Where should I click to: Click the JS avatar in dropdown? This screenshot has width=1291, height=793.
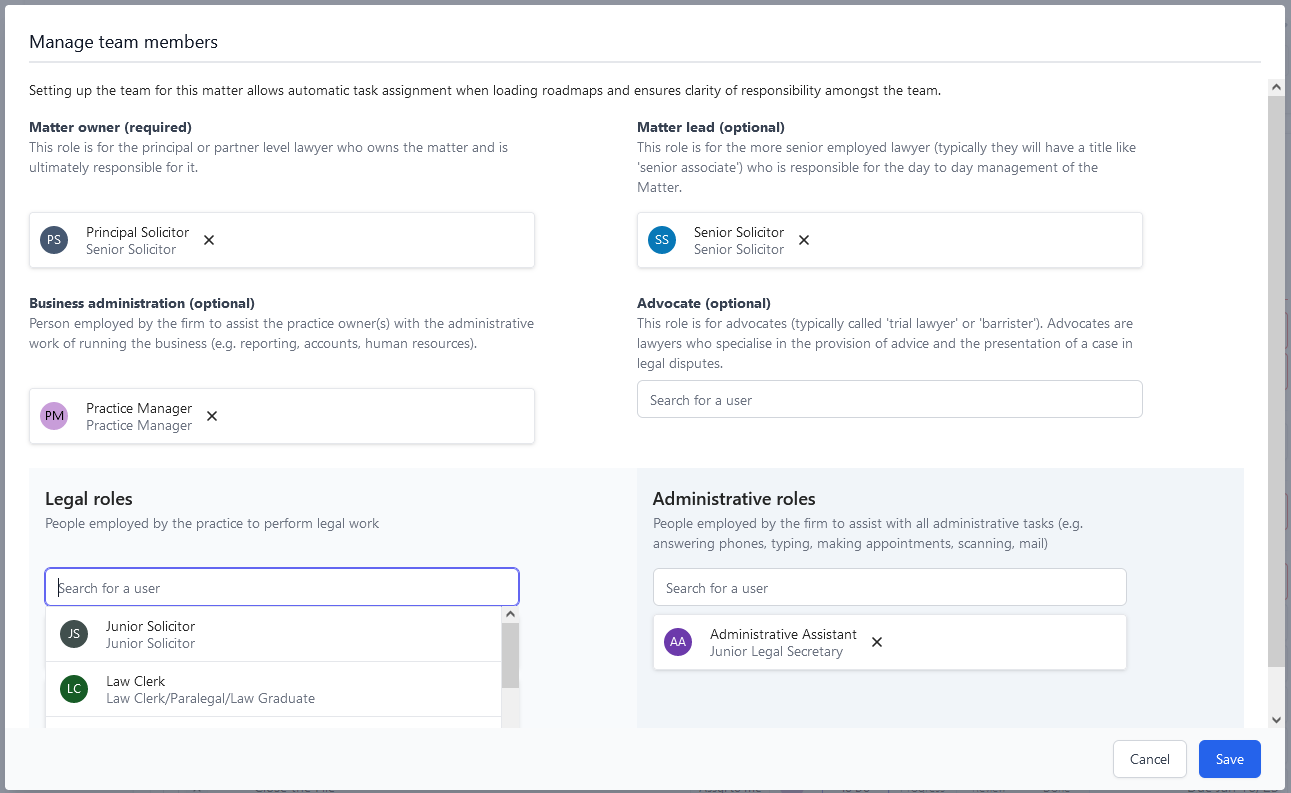click(74, 634)
